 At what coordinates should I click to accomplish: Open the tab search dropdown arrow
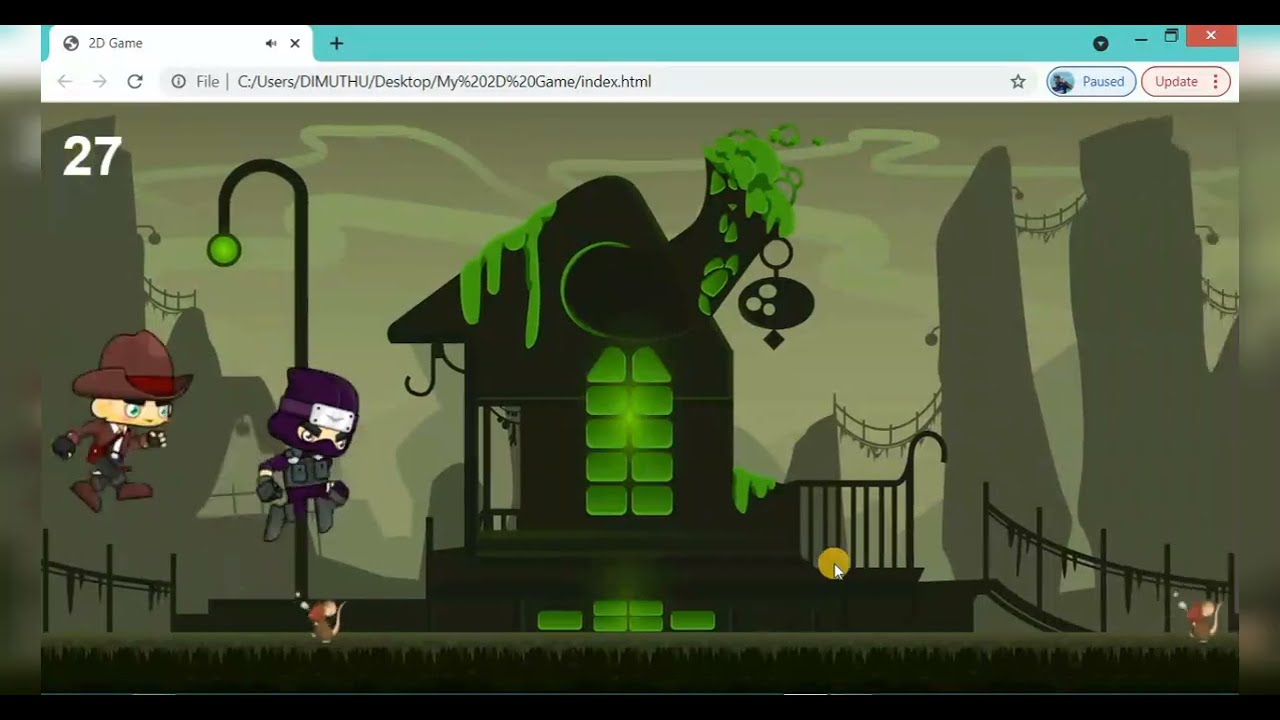[1101, 43]
